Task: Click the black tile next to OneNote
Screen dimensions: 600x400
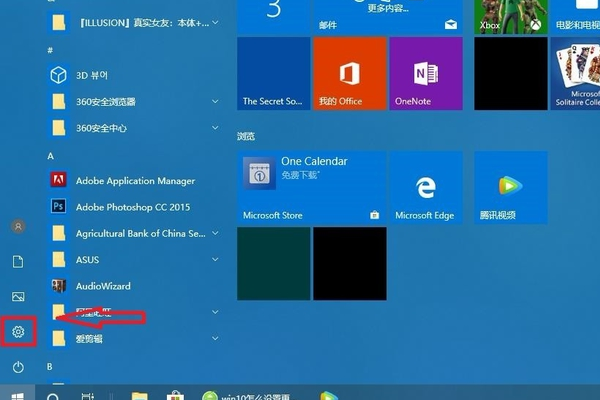Action: click(511, 73)
